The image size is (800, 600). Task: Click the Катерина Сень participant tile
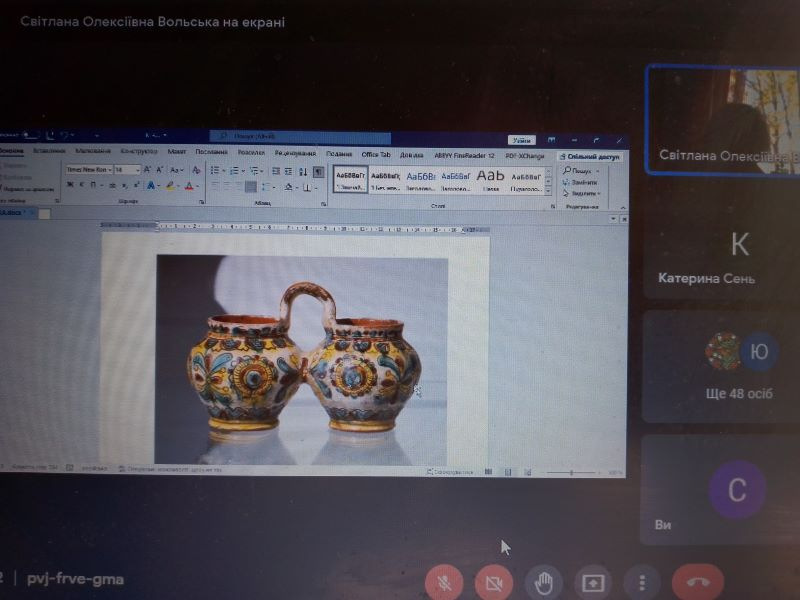tap(720, 242)
